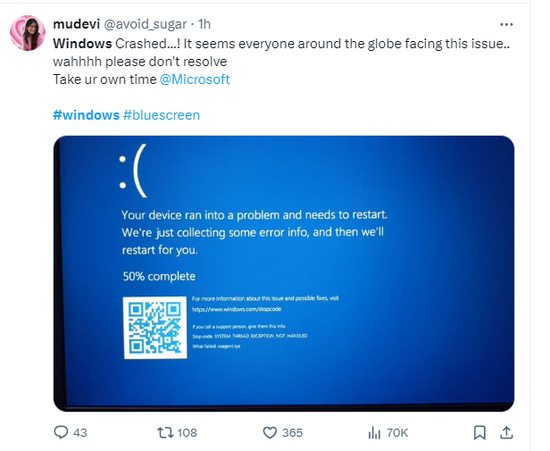Image resolution: width=550 pixels, height=451 pixels.
Task: Open the #windows hashtag
Action: pyautogui.click(x=86, y=115)
